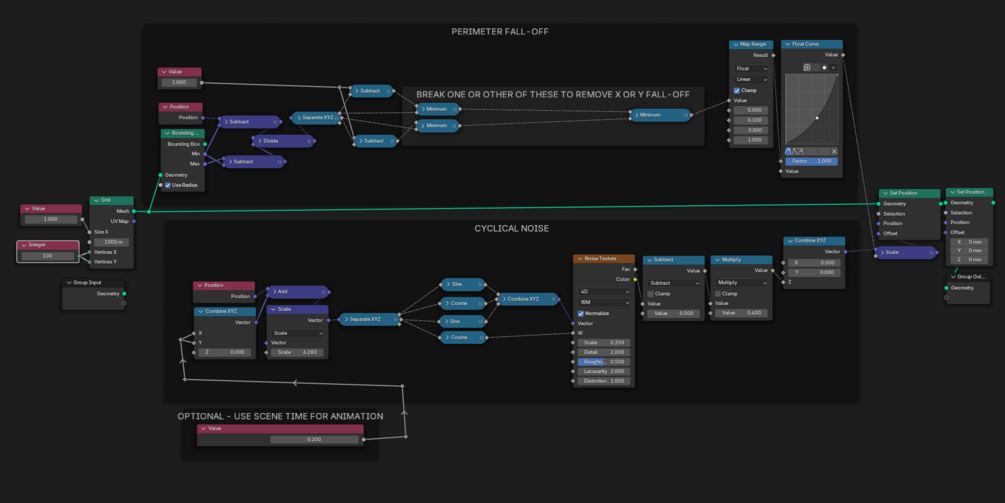
Task: Click the Value 0.400 field in Multiply node
Action: click(x=742, y=313)
